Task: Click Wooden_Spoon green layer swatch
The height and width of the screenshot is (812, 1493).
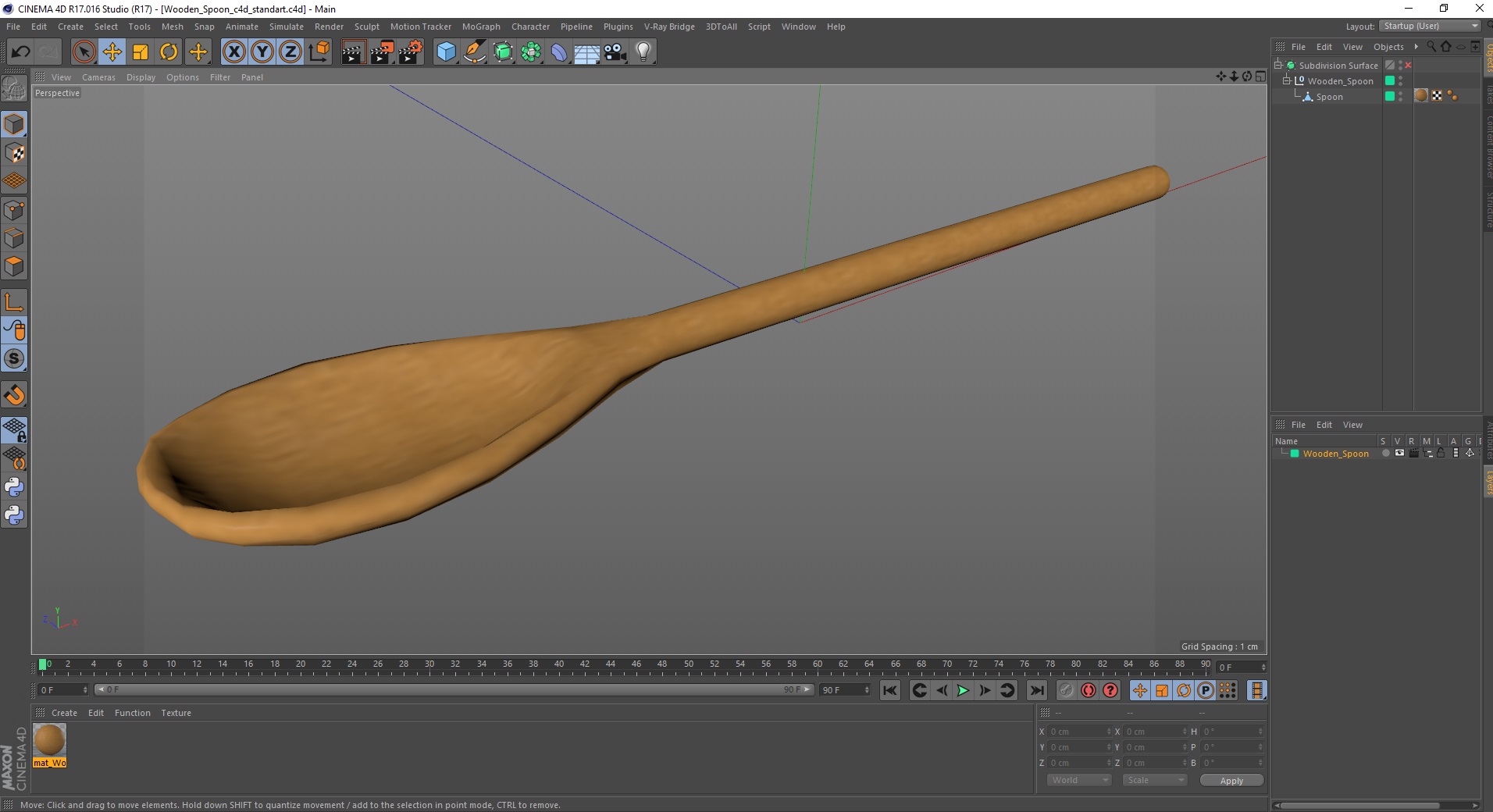Action: (x=1390, y=80)
